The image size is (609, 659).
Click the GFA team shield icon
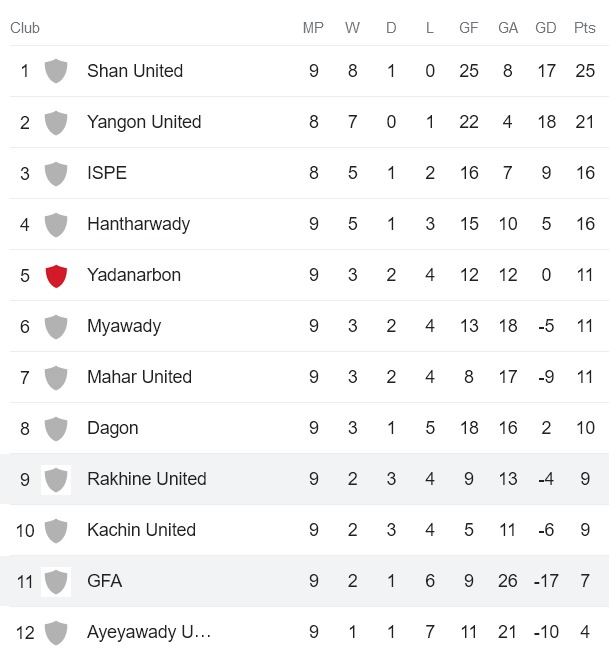(x=56, y=581)
